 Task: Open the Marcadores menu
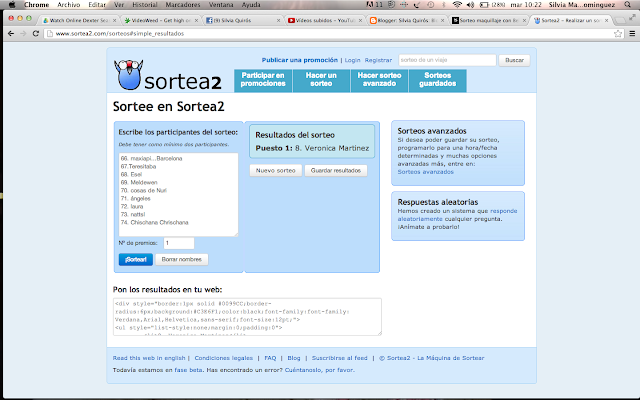(183, 4)
